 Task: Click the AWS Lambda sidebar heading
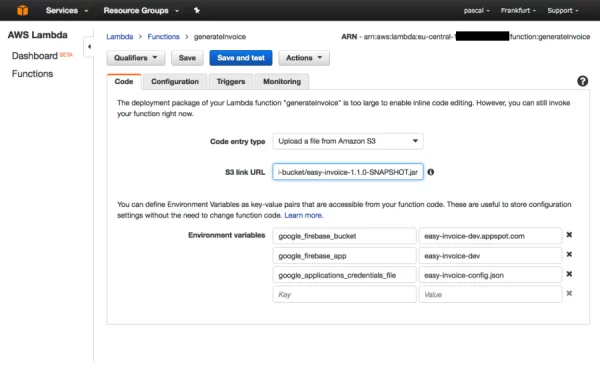coord(38,35)
